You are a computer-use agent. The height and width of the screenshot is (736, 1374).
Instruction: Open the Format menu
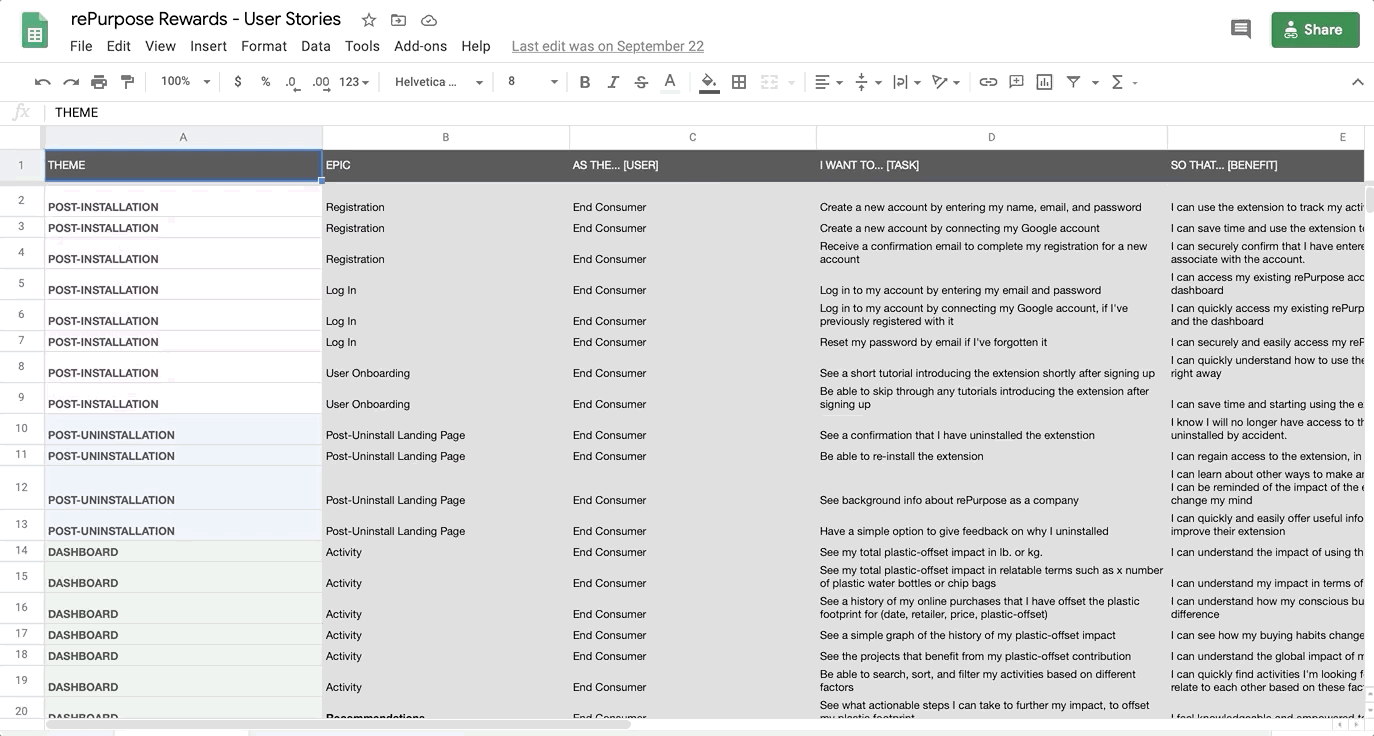coord(264,46)
